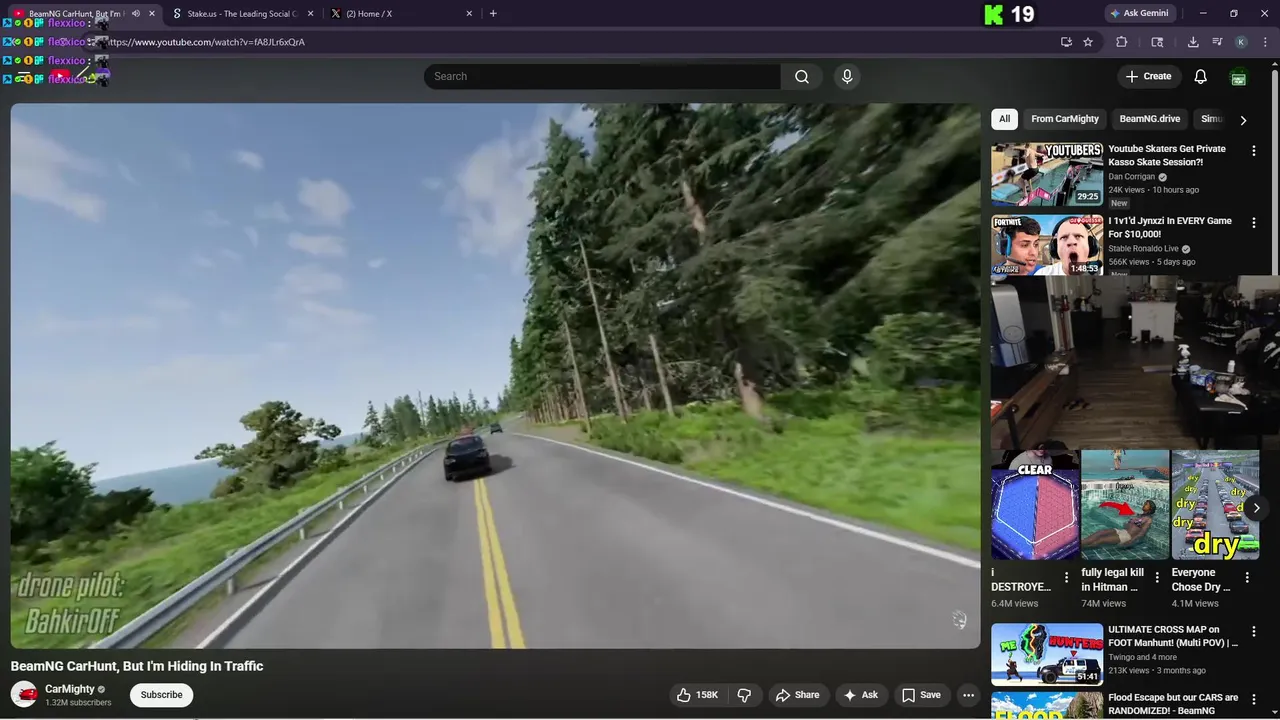Open the CLEAR hexagon Short thumbnail

tap(1035, 505)
